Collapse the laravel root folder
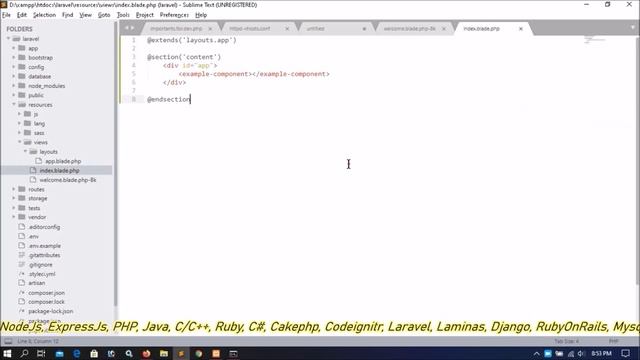 click(8, 39)
